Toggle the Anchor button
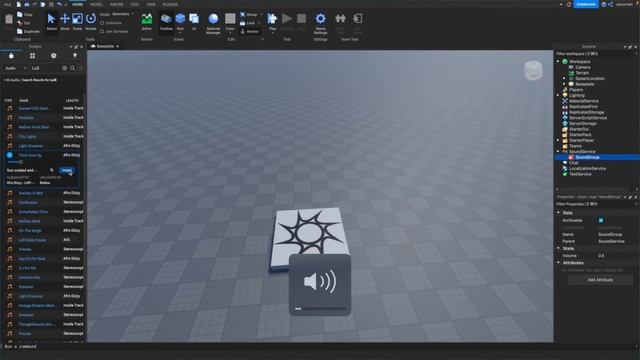This screenshot has width=640, height=360. pos(249,31)
